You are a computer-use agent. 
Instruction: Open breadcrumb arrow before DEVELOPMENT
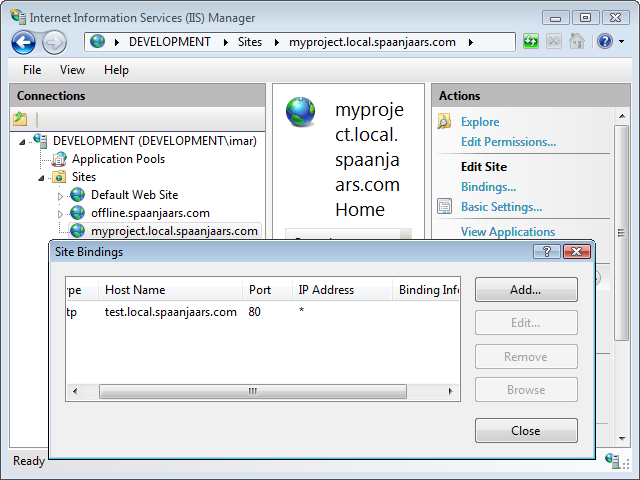[x=116, y=42]
